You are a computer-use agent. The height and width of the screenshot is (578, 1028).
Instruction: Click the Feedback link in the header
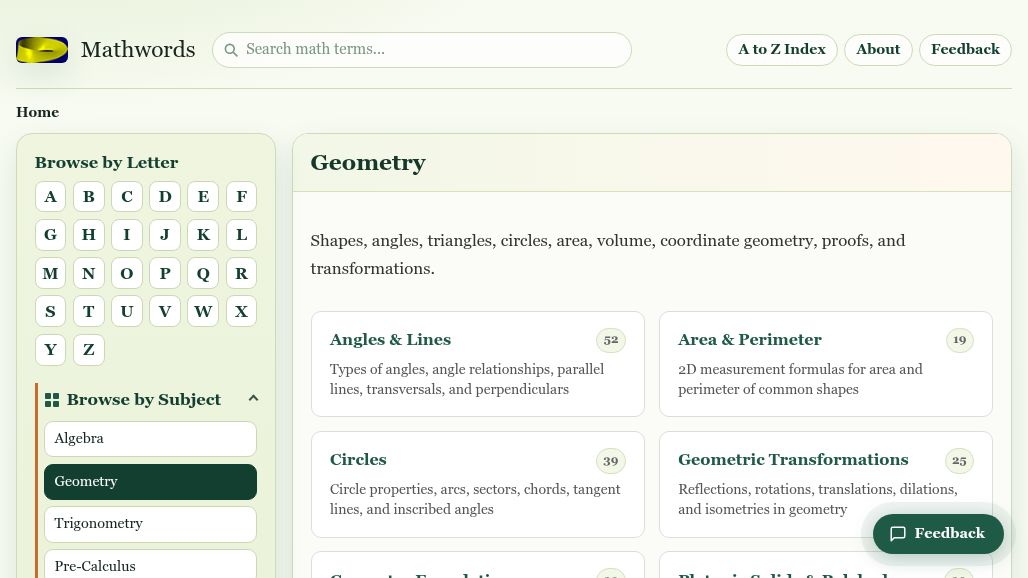[964, 49]
